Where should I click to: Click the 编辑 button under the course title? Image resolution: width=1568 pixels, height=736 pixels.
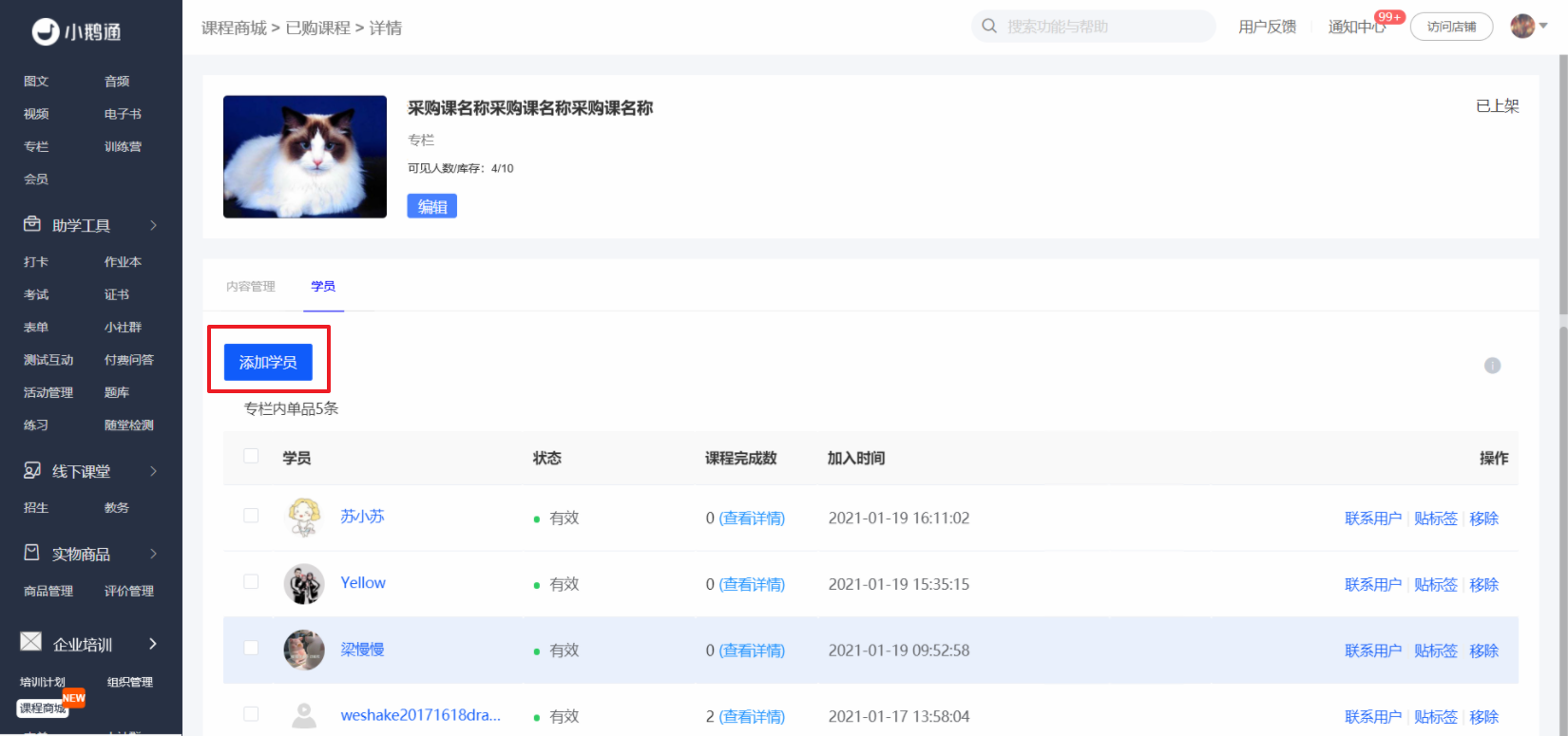point(432,206)
